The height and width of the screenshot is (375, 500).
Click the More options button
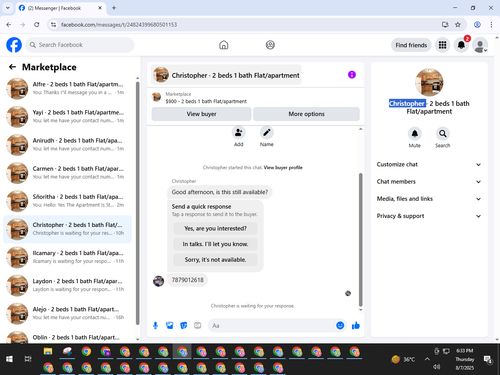(x=306, y=114)
